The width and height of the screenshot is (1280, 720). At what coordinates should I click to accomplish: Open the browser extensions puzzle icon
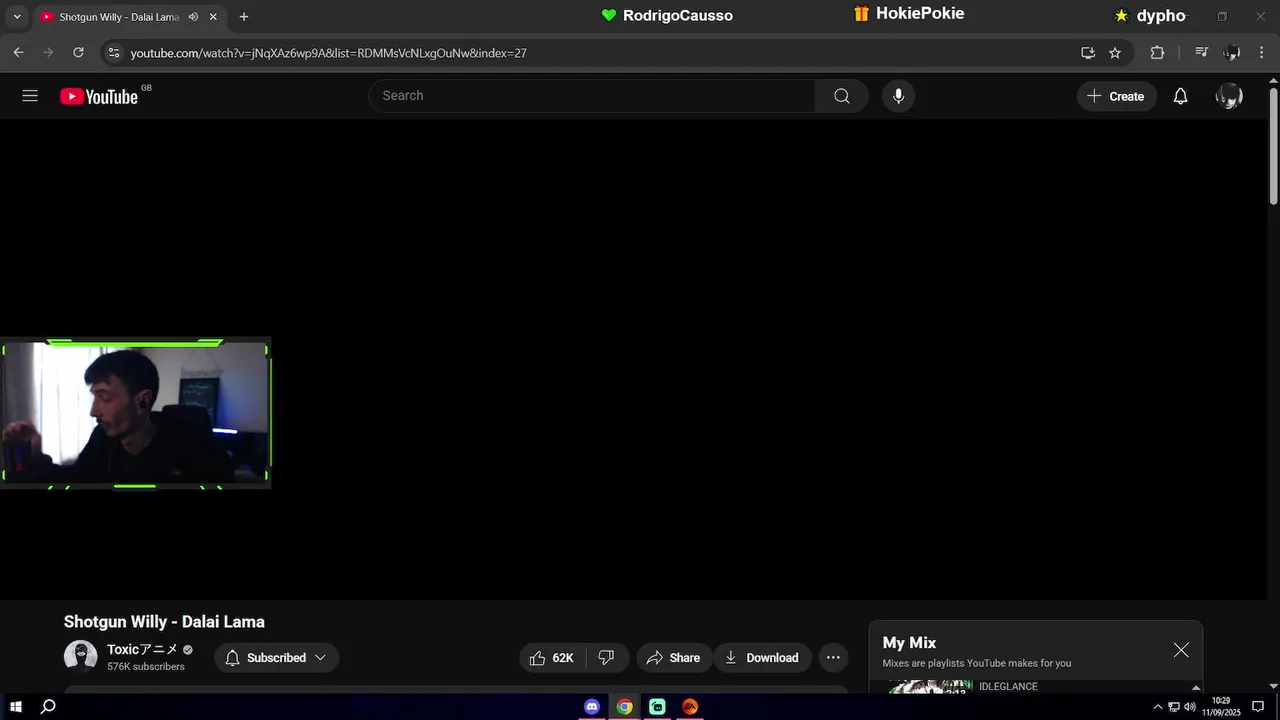(1157, 52)
